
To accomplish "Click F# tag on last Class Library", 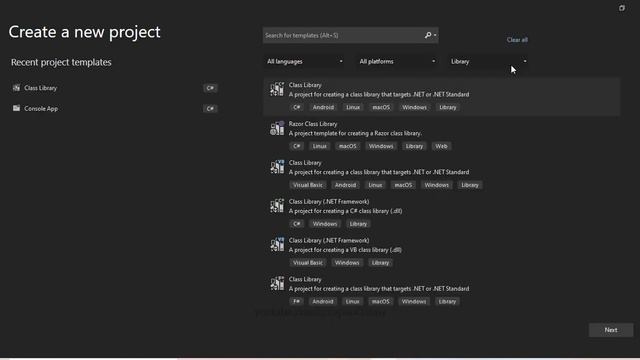I will tap(297, 301).
